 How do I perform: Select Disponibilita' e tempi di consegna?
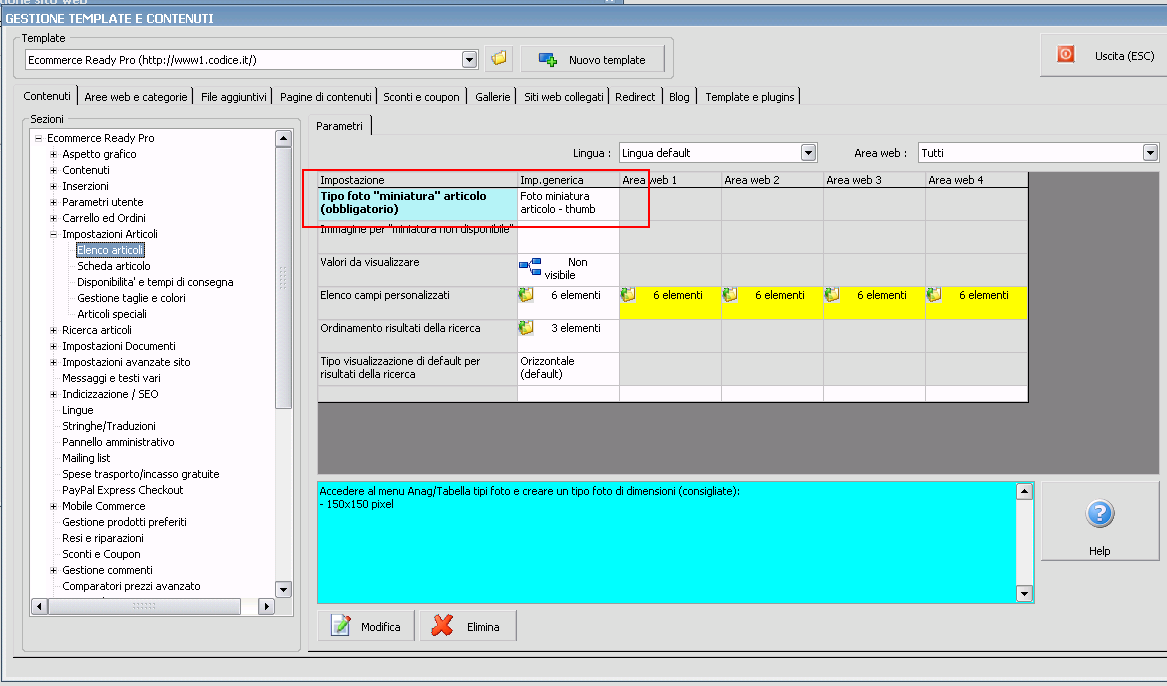156,282
